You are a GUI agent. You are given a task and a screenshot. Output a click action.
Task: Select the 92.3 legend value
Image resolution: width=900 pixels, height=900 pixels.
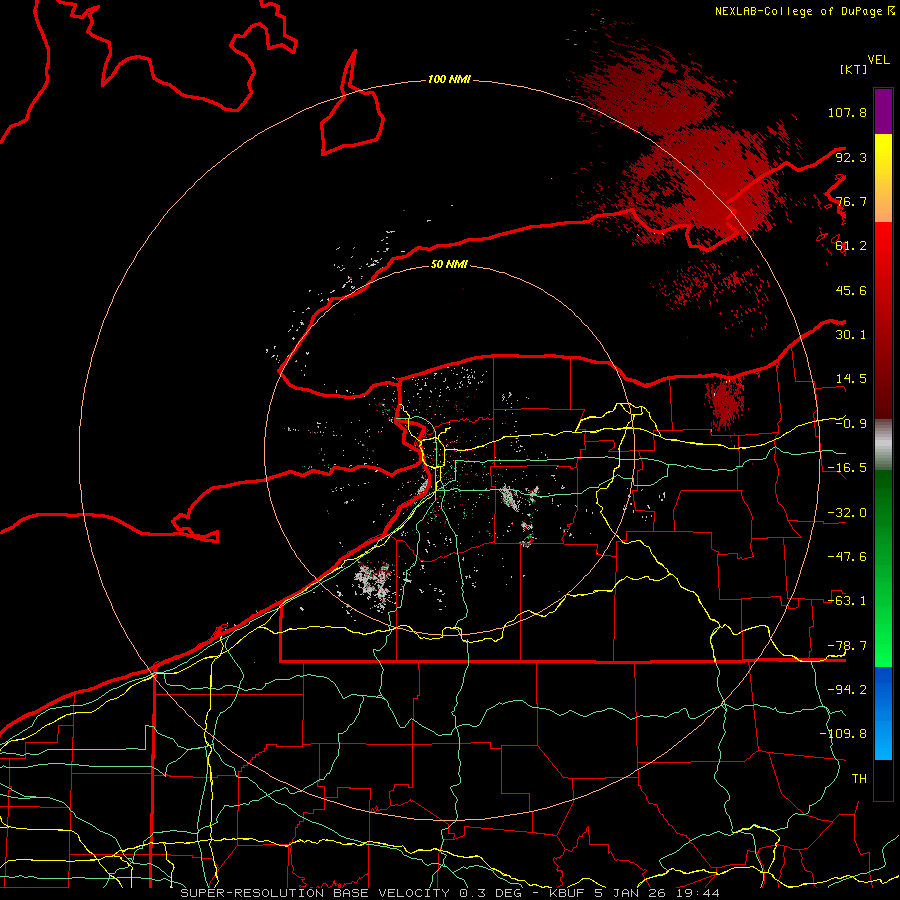click(x=851, y=157)
